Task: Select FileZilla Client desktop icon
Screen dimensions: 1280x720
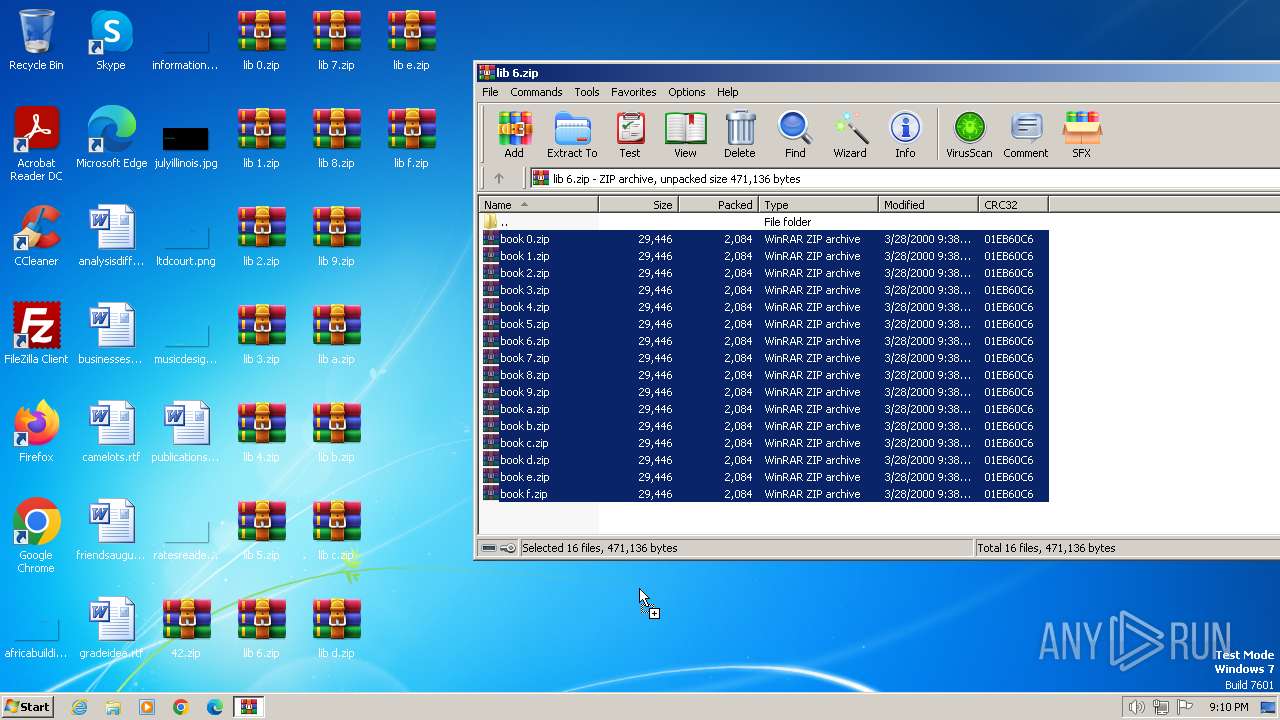Action: click(x=36, y=334)
